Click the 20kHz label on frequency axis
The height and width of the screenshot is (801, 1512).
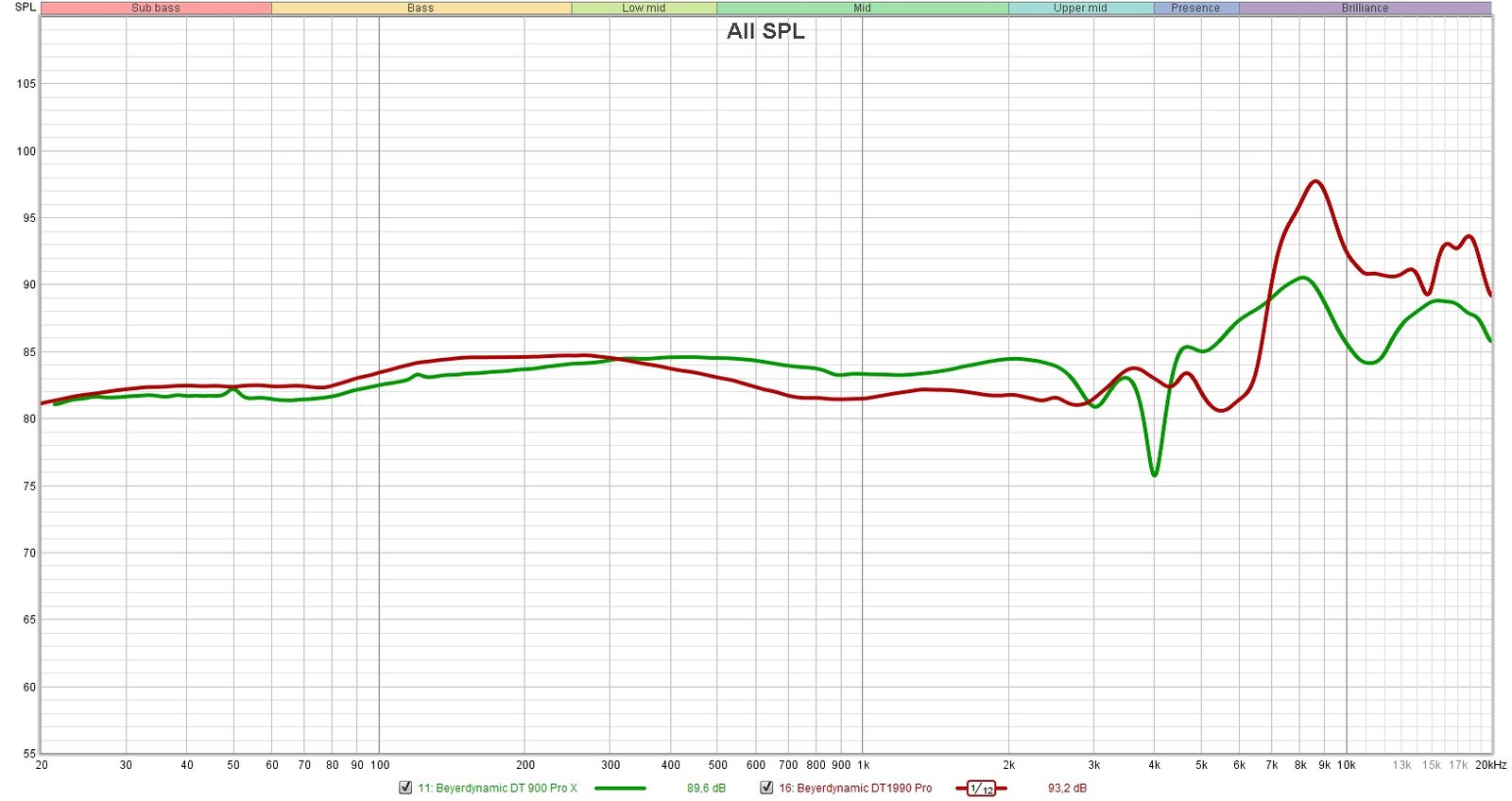(1490, 765)
